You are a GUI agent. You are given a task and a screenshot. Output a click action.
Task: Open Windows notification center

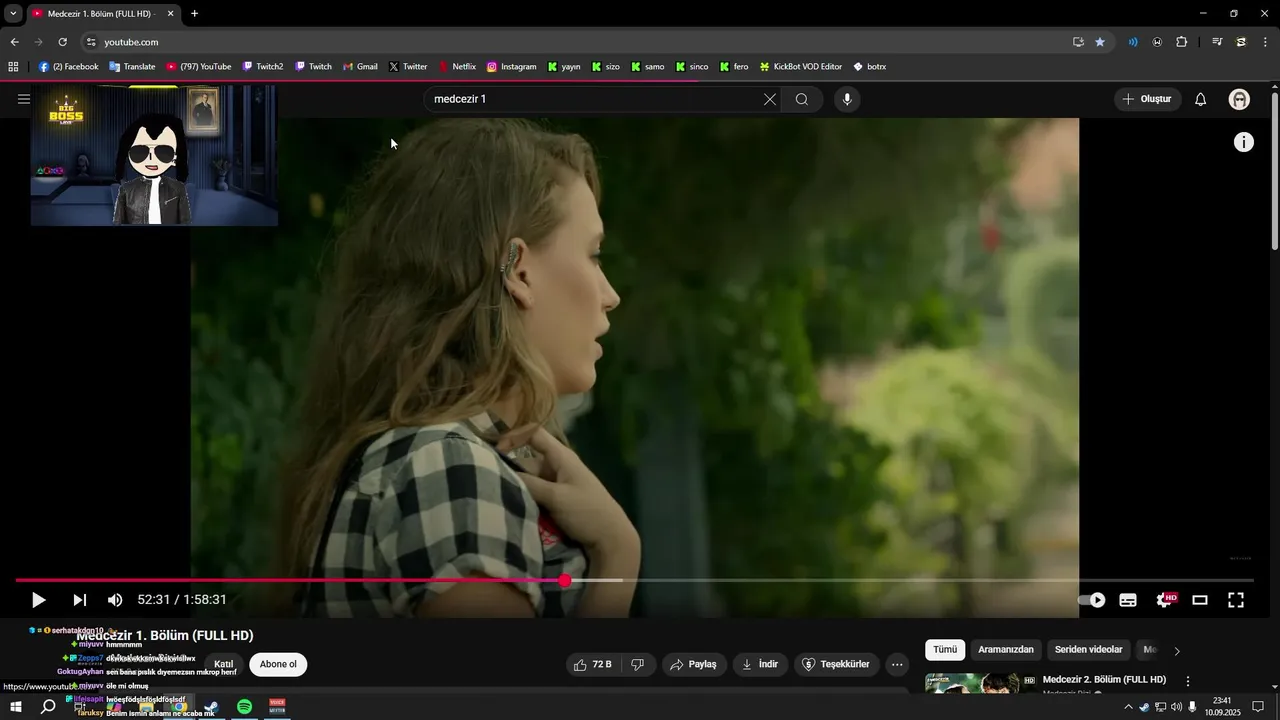tap(1259, 707)
